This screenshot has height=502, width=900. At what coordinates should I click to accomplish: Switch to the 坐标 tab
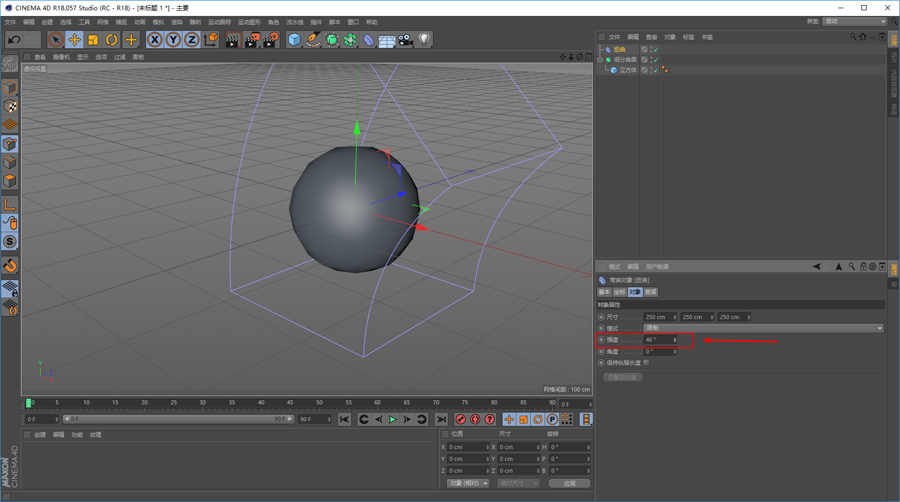click(619, 292)
